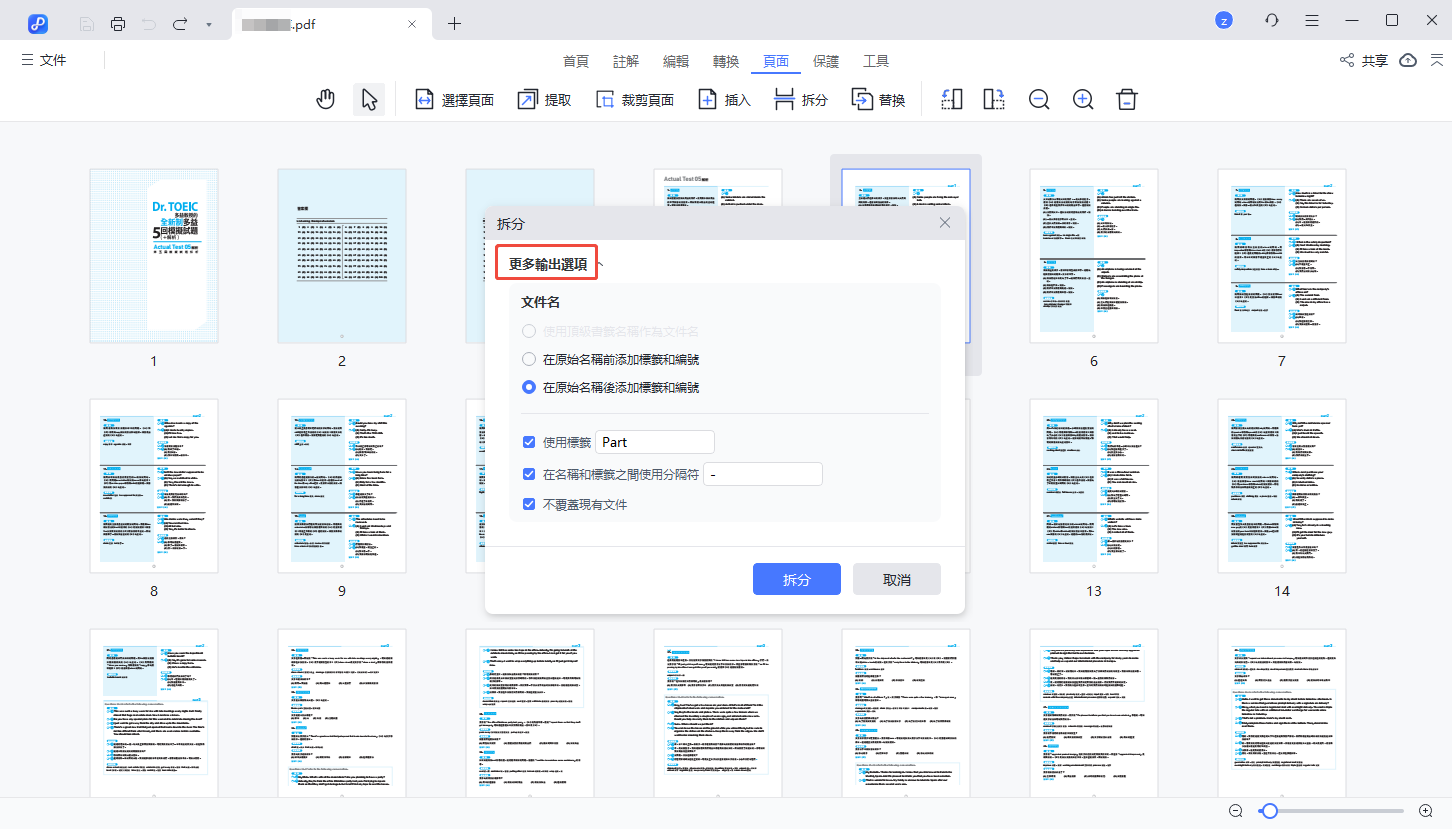1452x829 pixels.
Task: Select 在原始名稱前添加標籤和編號 radio option
Action: 530,359
